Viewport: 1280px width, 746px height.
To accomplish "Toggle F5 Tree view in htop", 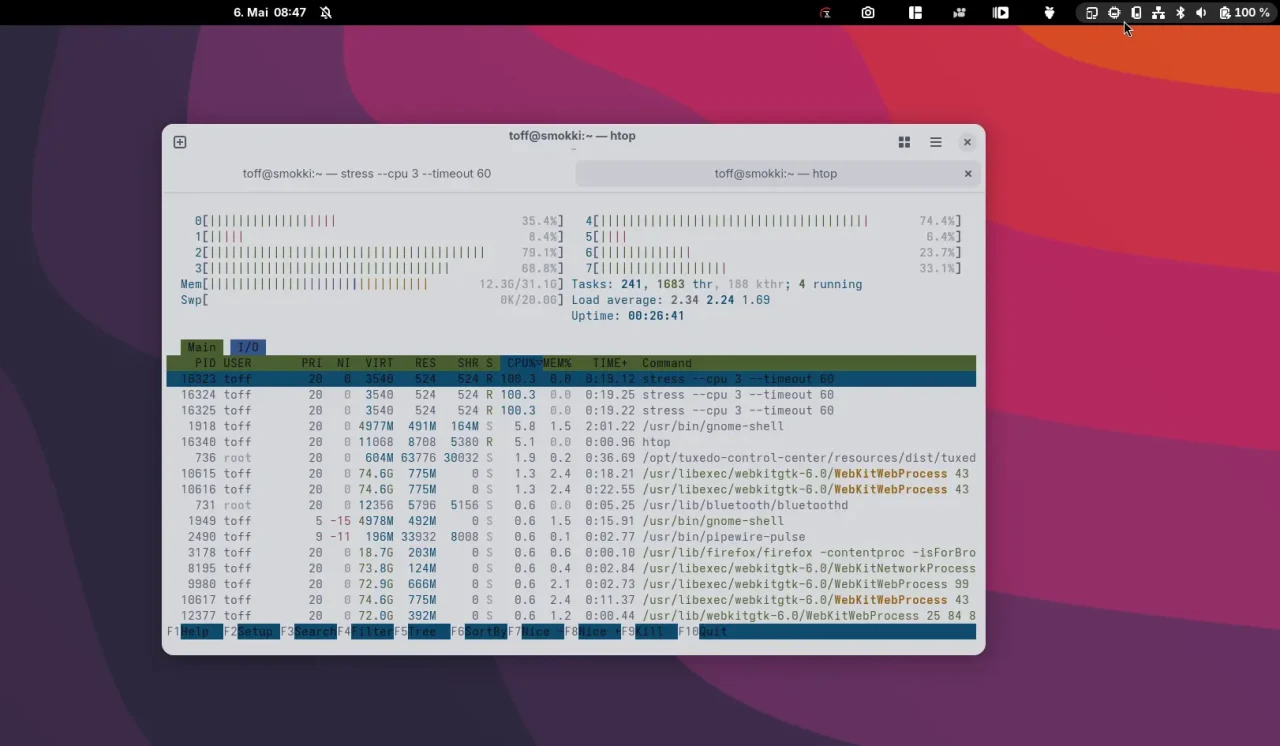I will tap(428, 632).
